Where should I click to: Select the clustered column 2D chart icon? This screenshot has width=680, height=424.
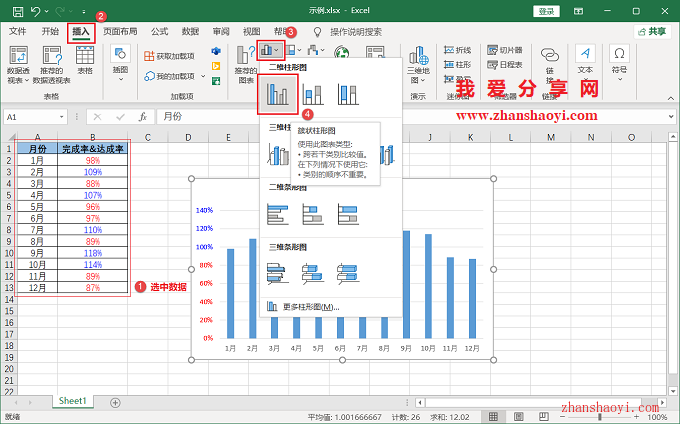click(x=278, y=94)
